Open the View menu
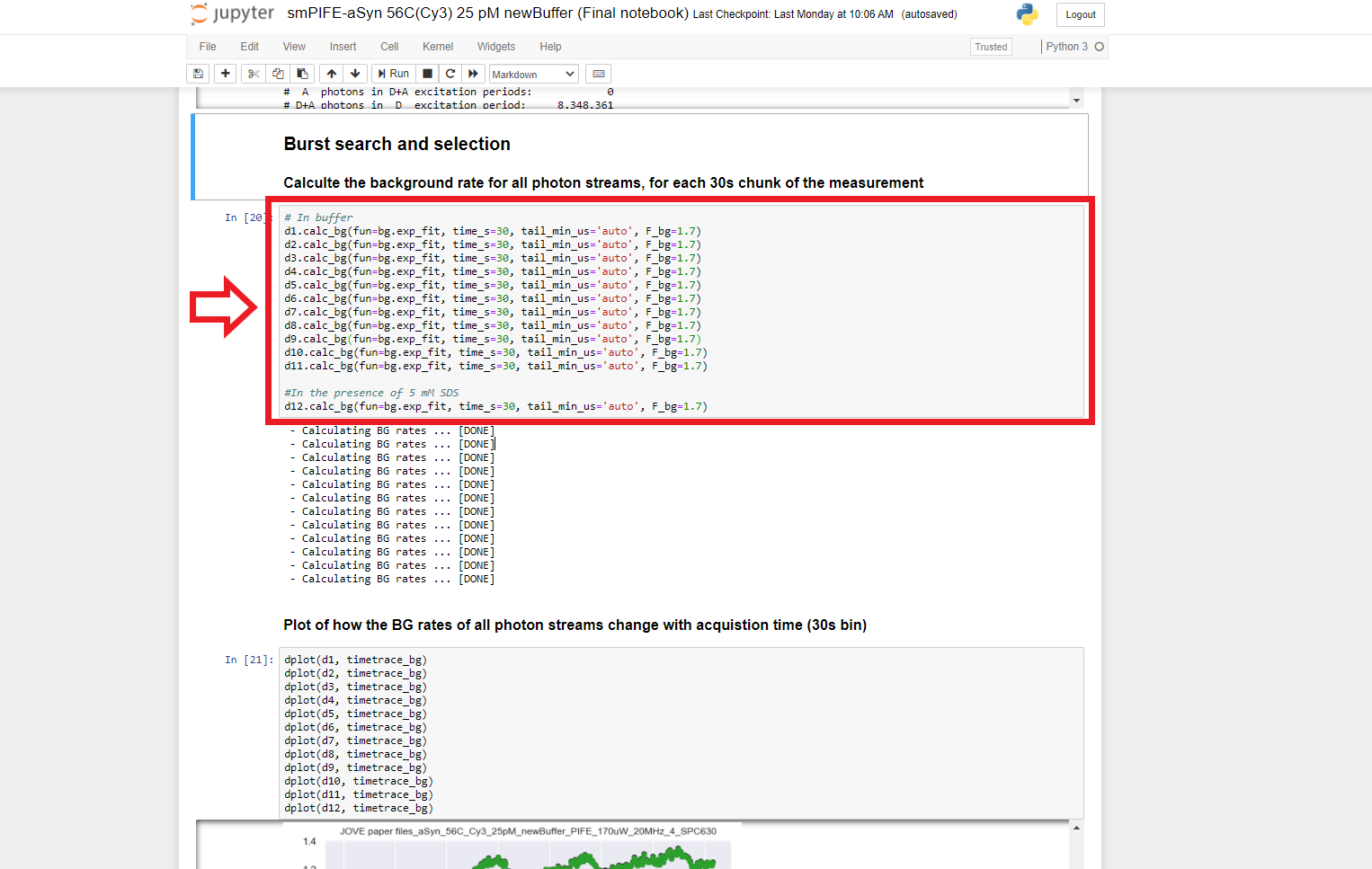This screenshot has height=869, width=1372. (294, 47)
